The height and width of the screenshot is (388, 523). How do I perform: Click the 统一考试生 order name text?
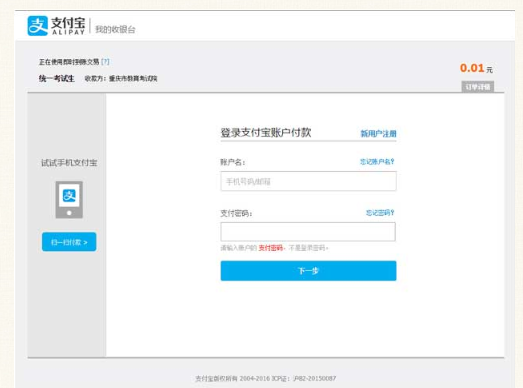(56, 78)
